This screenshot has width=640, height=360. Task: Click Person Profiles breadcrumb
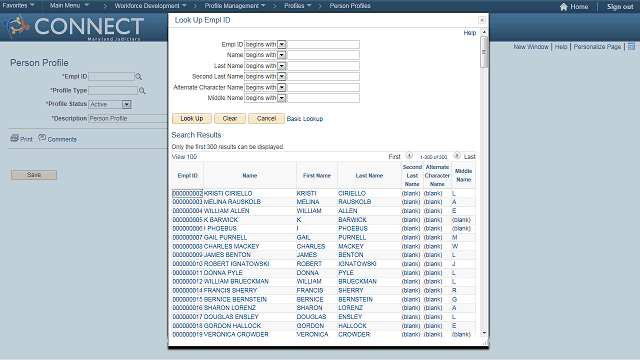(350, 6)
